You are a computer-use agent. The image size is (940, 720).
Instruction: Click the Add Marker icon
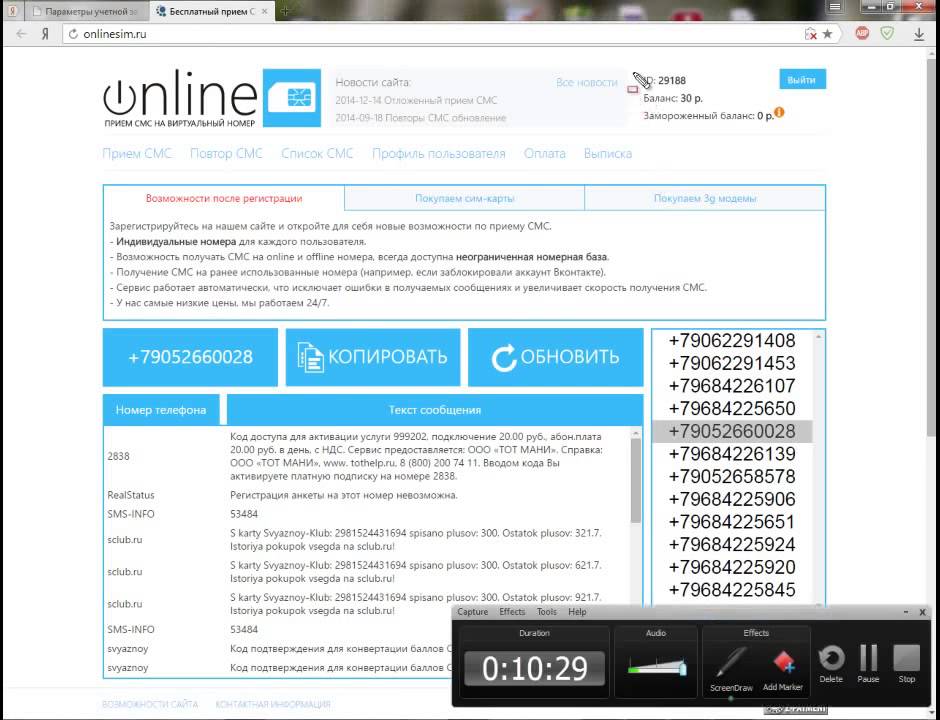(782, 668)
